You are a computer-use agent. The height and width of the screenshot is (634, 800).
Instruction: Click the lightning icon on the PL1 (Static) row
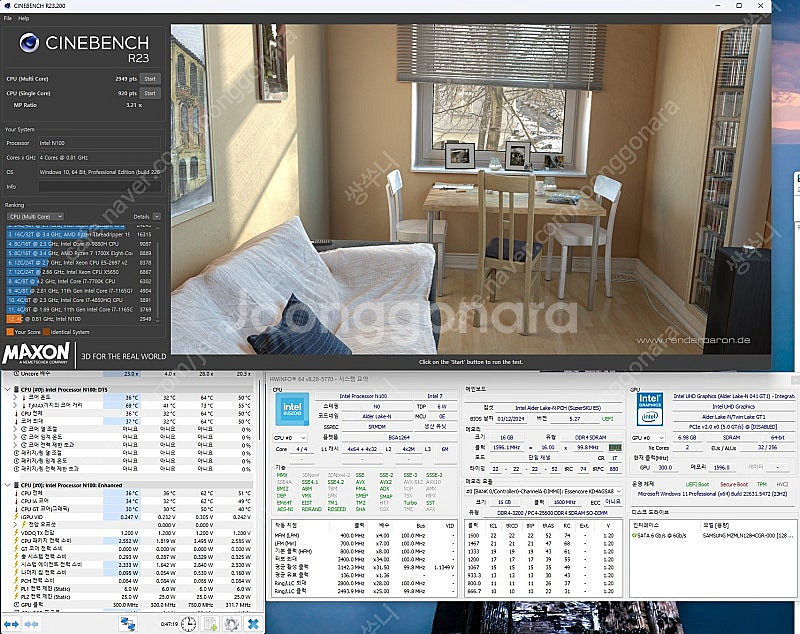click(x=16, y=589)
